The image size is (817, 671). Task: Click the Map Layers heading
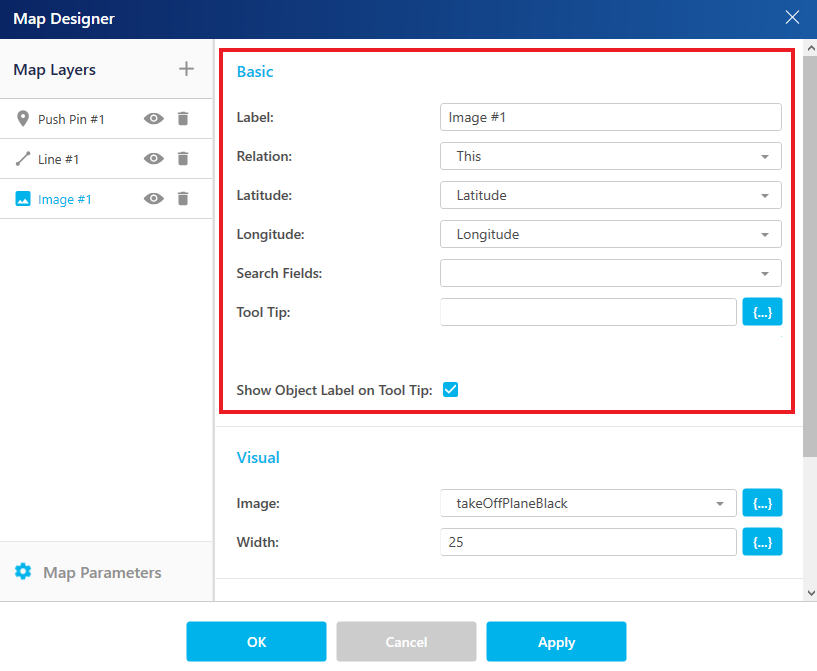tap(54, 70)
